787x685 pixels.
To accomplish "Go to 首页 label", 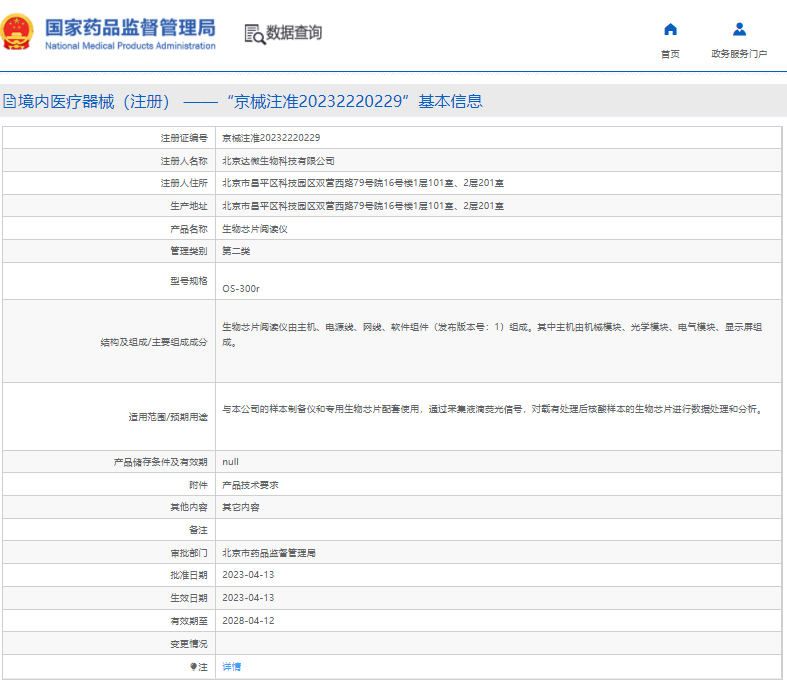I will pos(670,54).
